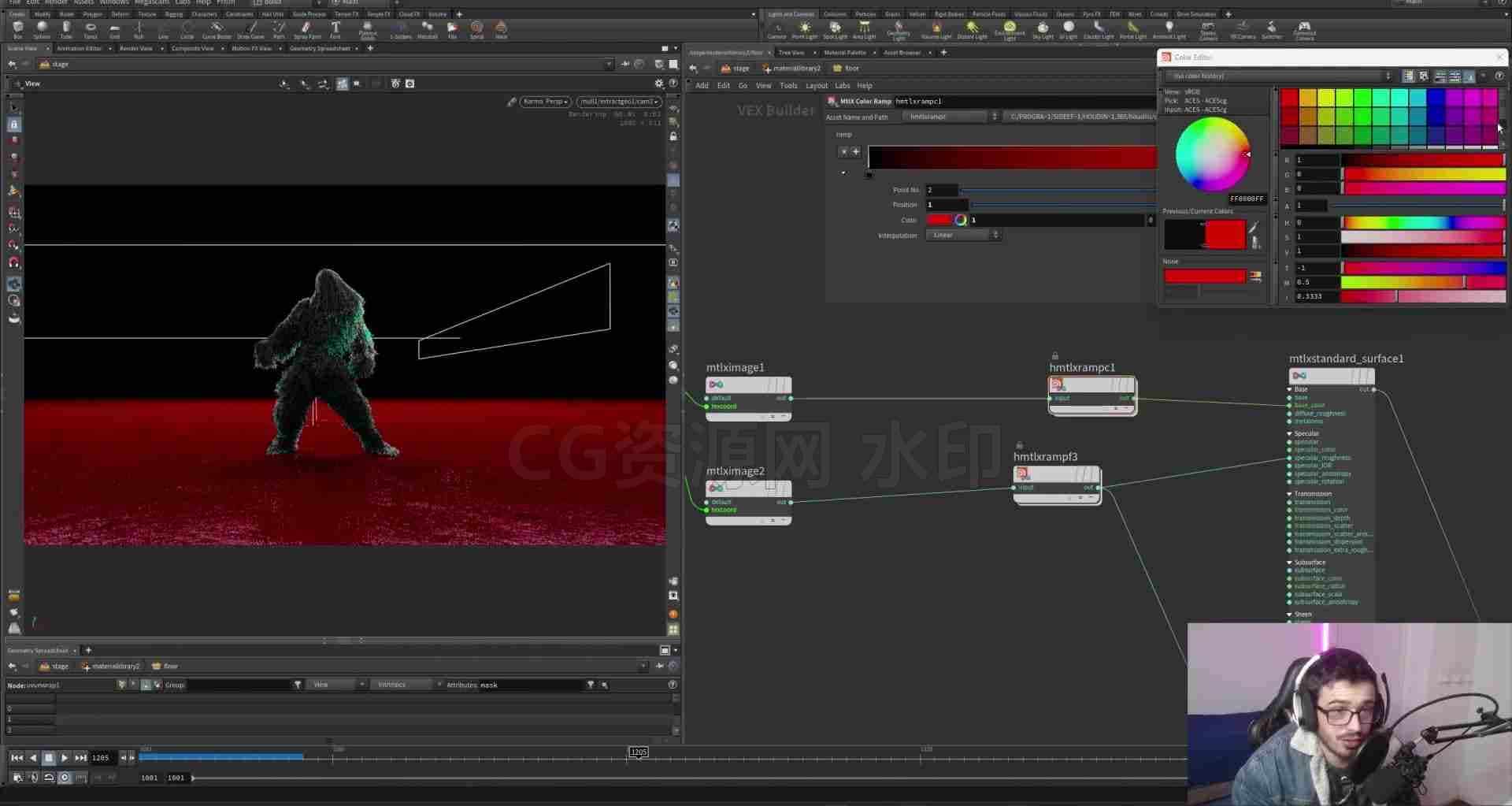Select the Sphere shelf tool
Screen dimensions: 1512x806
point(42,30)
